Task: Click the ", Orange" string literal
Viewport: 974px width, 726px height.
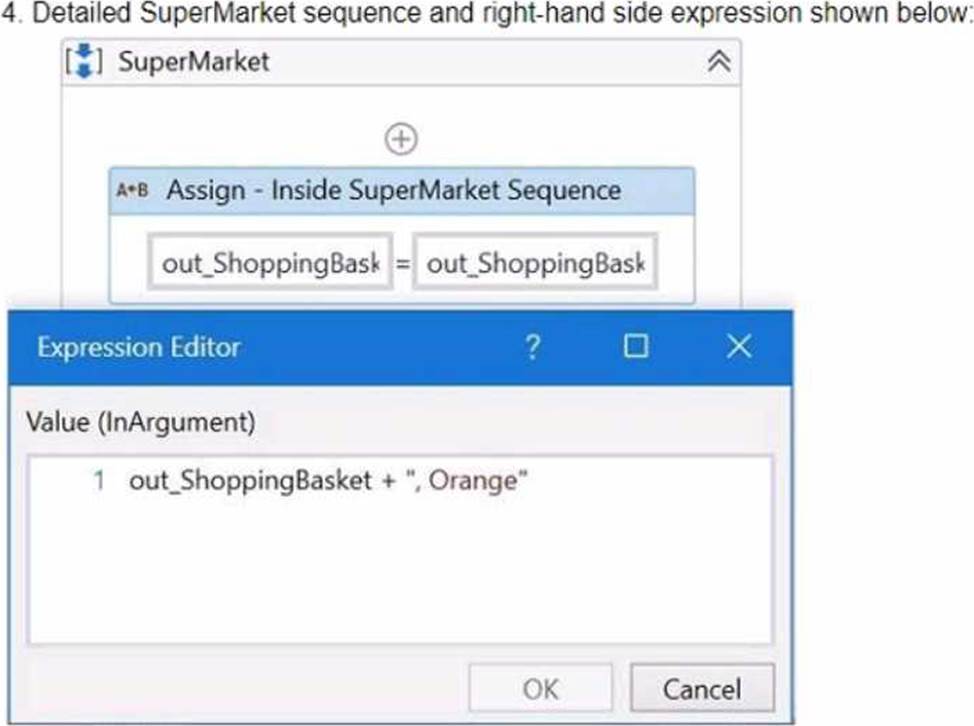Action: point(467,481)
